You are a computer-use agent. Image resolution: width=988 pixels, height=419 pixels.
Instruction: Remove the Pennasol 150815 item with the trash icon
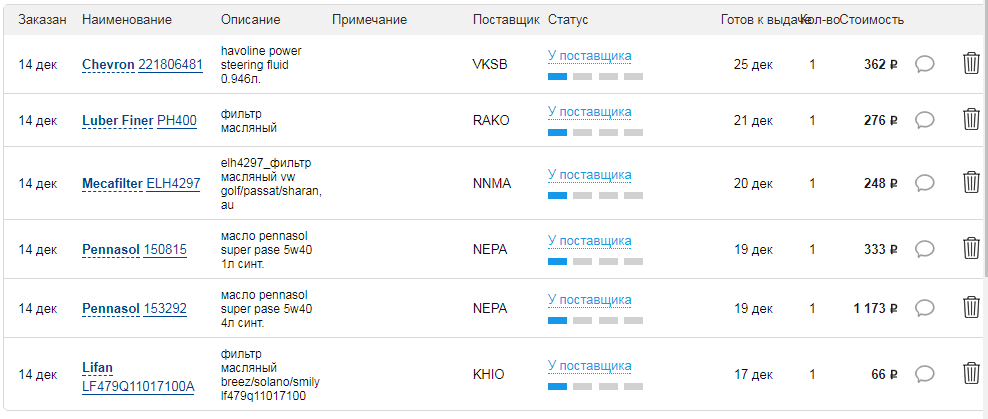pyautogui.click(x=971, y=248)
